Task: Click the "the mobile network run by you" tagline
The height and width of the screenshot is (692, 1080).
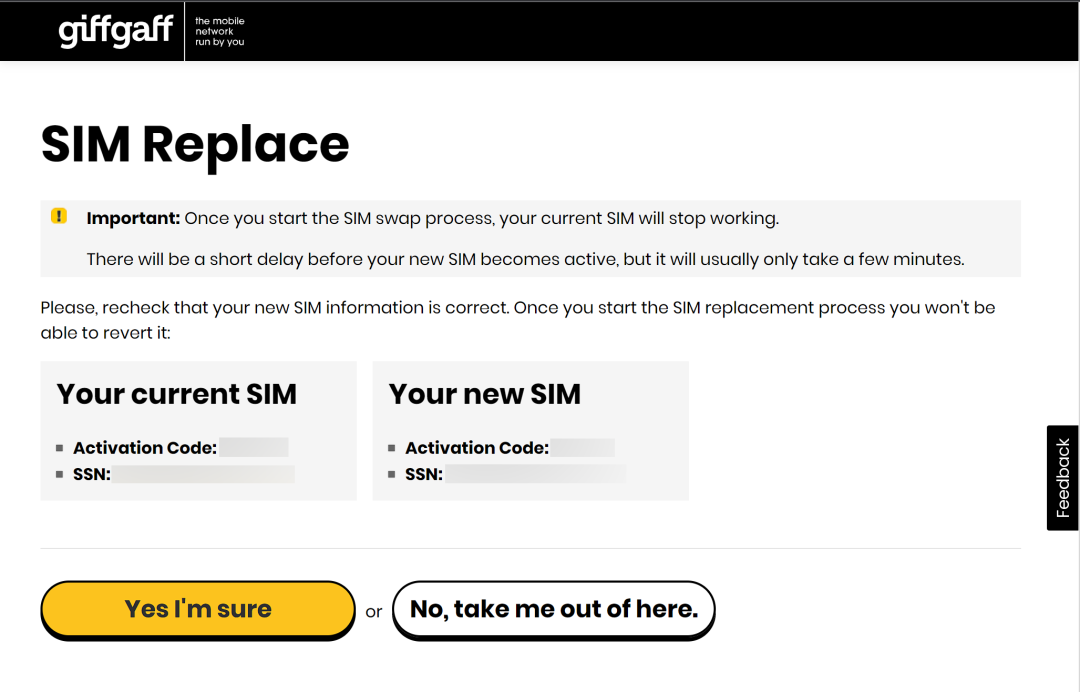Action: 219,31
